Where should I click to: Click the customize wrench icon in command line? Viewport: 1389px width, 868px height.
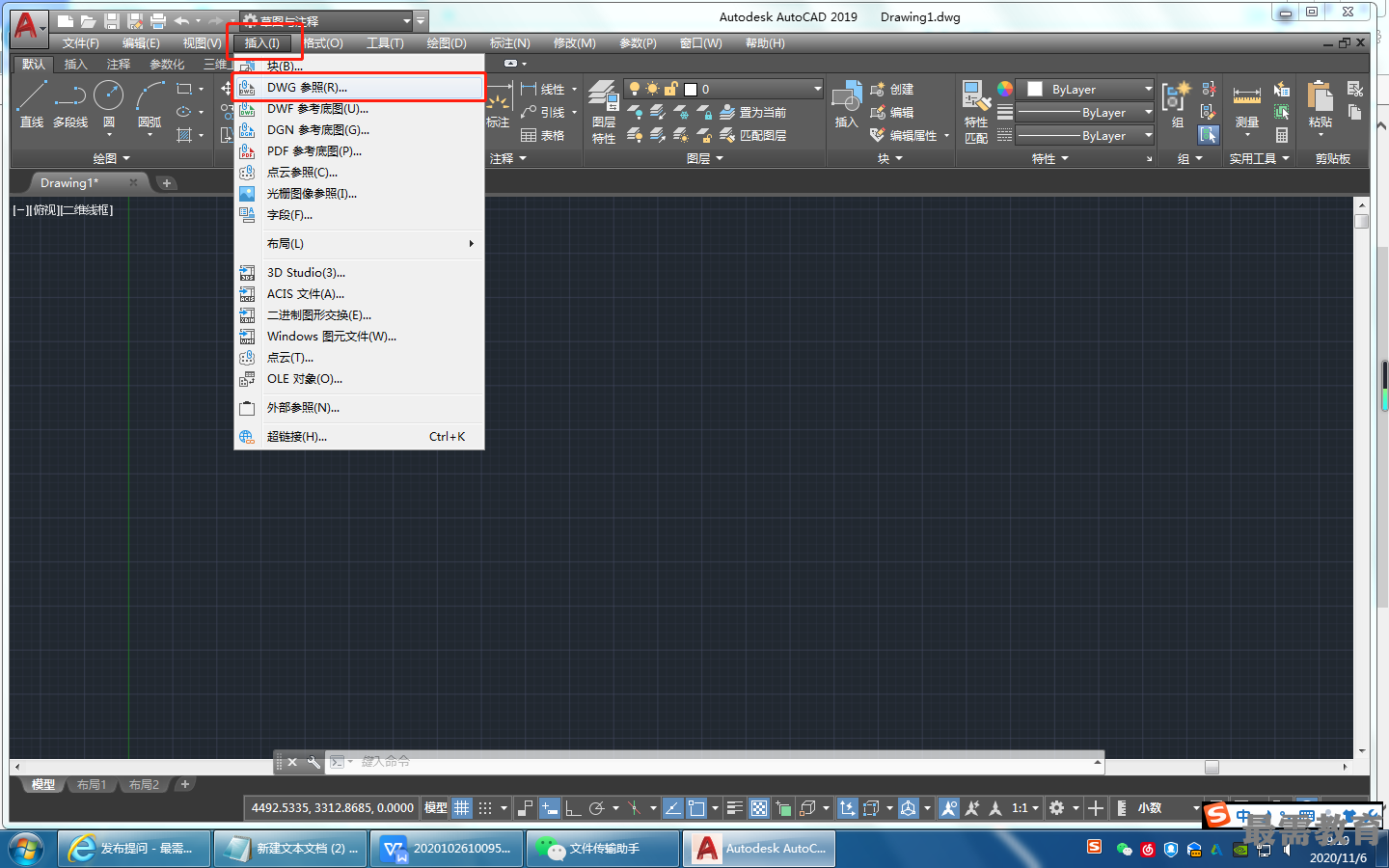[x=313, y=762]
